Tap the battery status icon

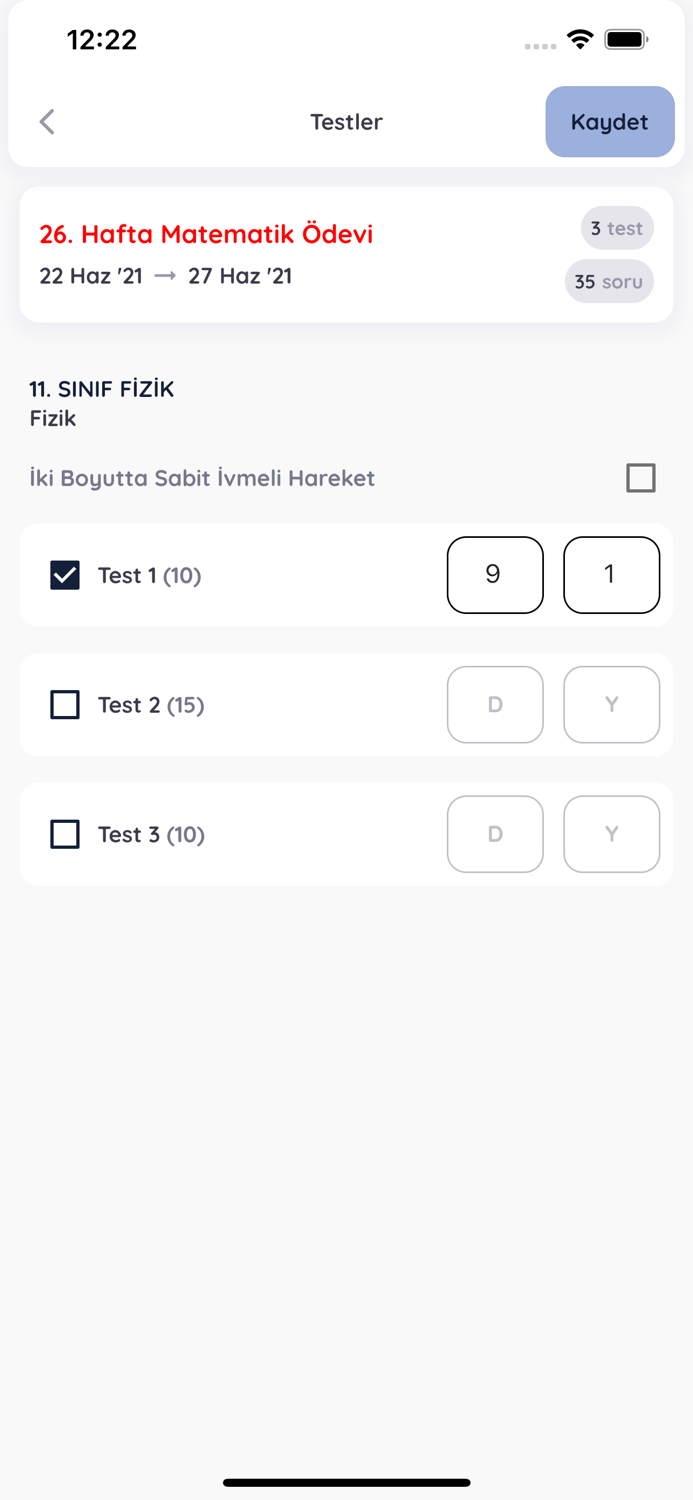point(627,40)
